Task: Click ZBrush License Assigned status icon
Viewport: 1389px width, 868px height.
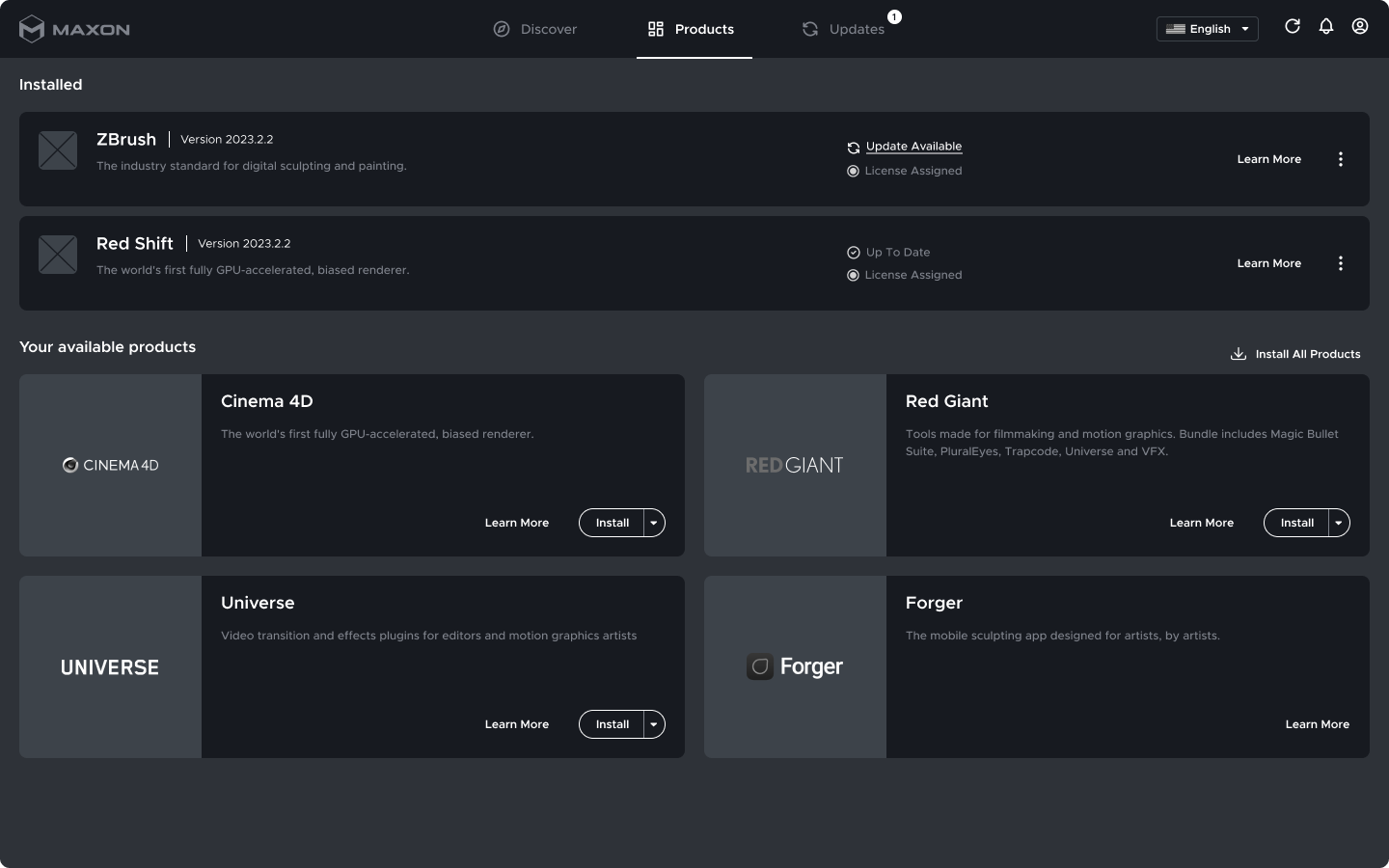Action: [x=854, y=172]
